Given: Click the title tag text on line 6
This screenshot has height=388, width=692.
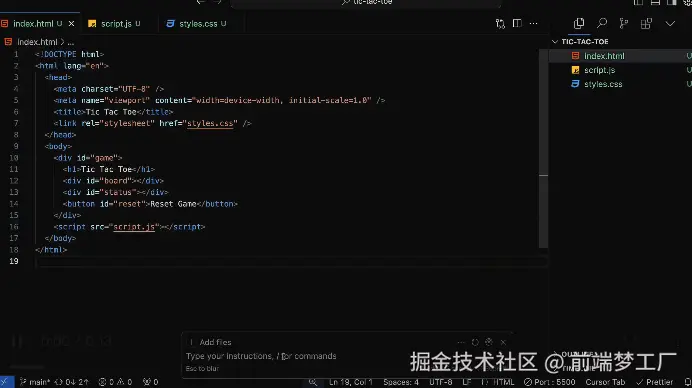Looking at the screenshot, I should tap(111, 112).
